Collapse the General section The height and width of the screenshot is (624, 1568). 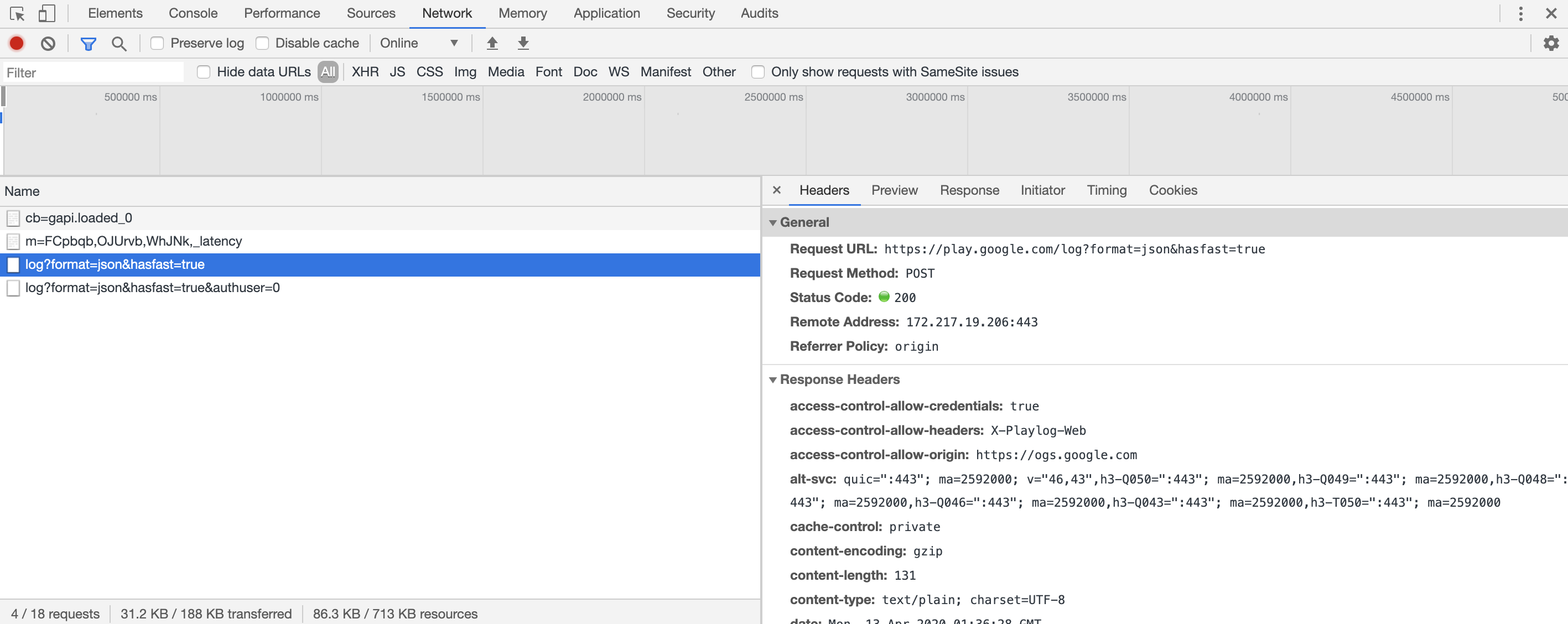(x=772, y=223)
